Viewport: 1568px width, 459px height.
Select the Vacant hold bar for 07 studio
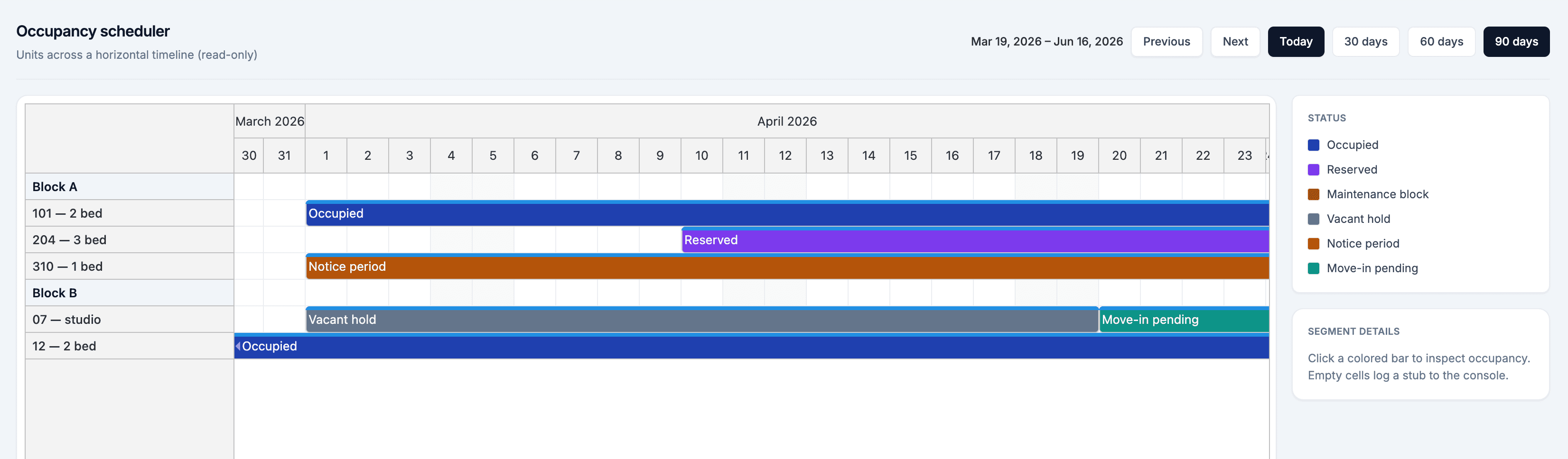tap(670, 319)
